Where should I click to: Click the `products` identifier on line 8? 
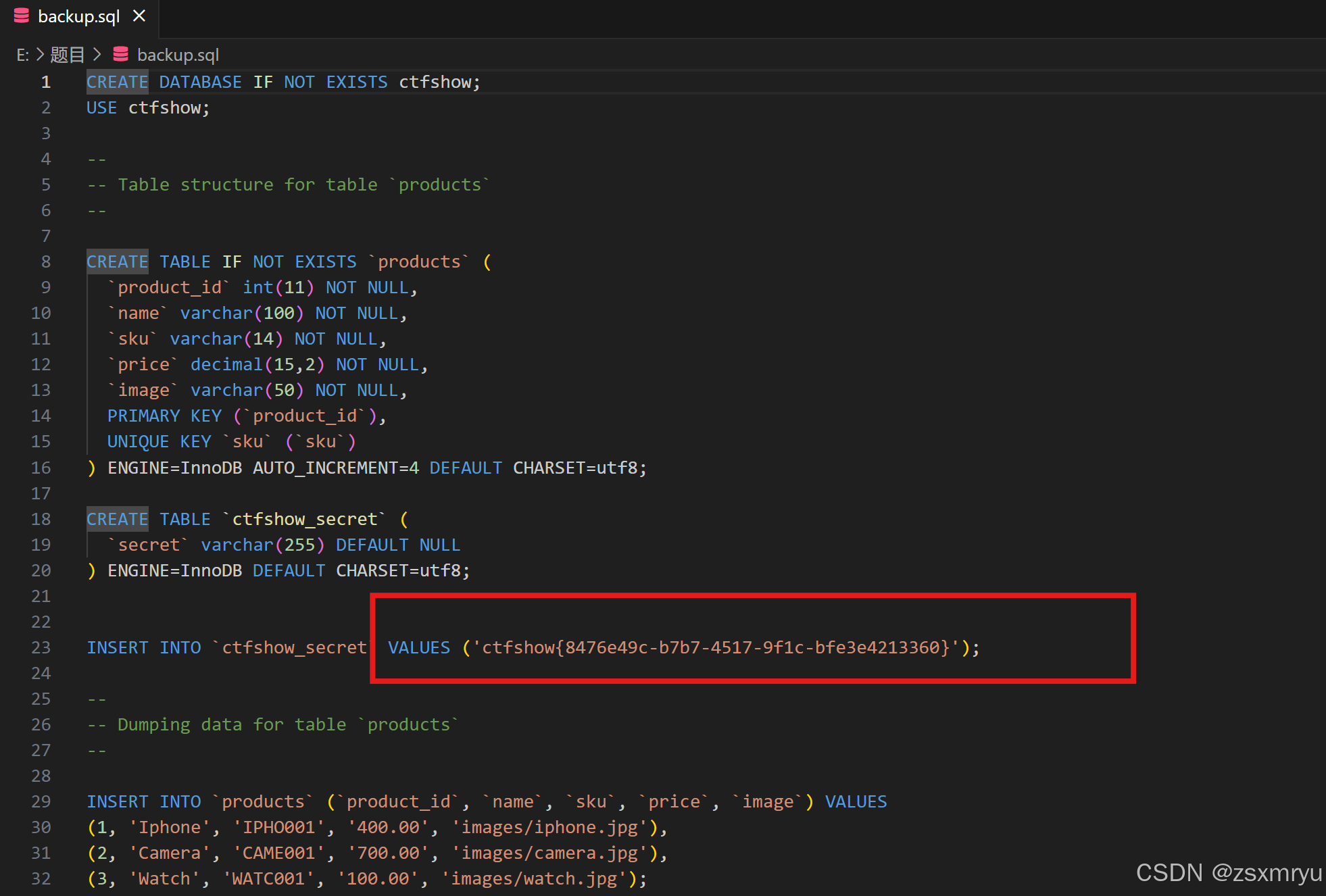tap(419, 262)
